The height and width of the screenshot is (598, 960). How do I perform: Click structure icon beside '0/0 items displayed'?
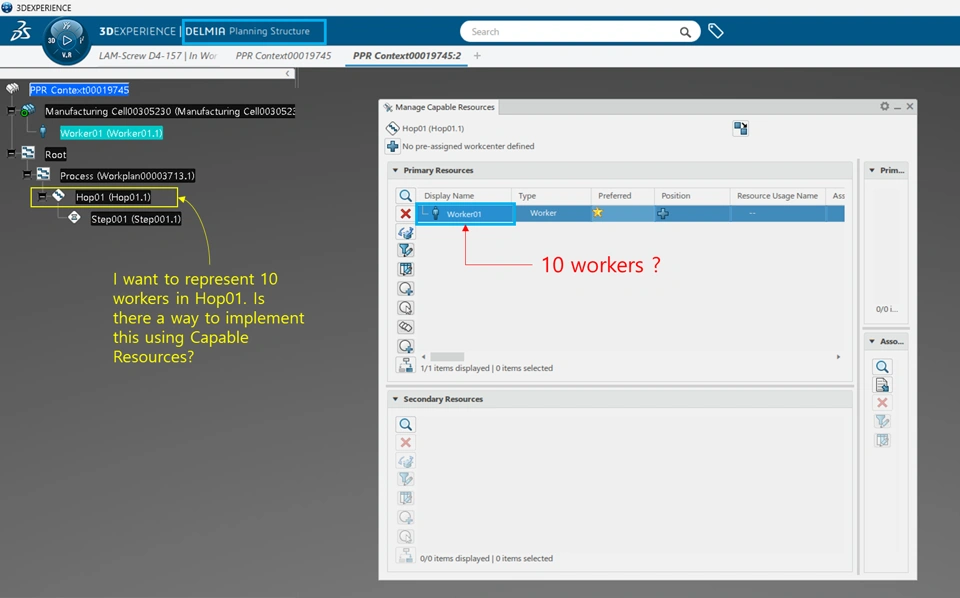pyautogui.click(x=405, y=556)
